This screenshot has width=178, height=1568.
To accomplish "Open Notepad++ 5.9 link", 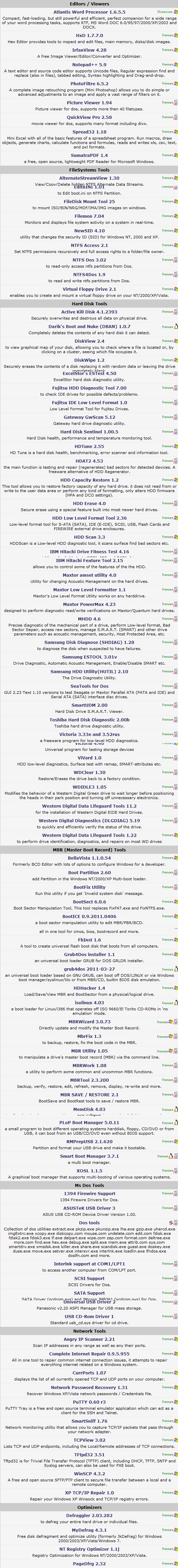I will 89,65.
